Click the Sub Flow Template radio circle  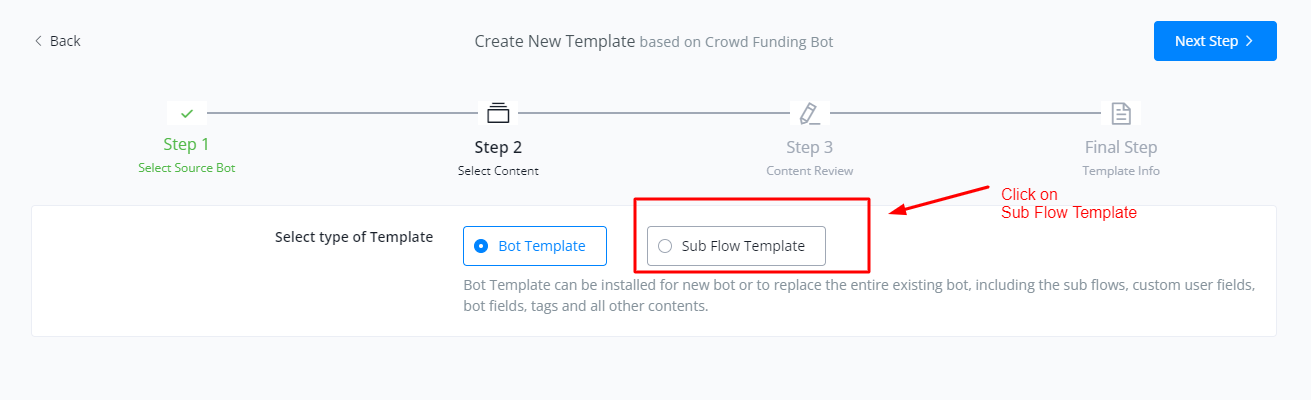pos(665,246)
